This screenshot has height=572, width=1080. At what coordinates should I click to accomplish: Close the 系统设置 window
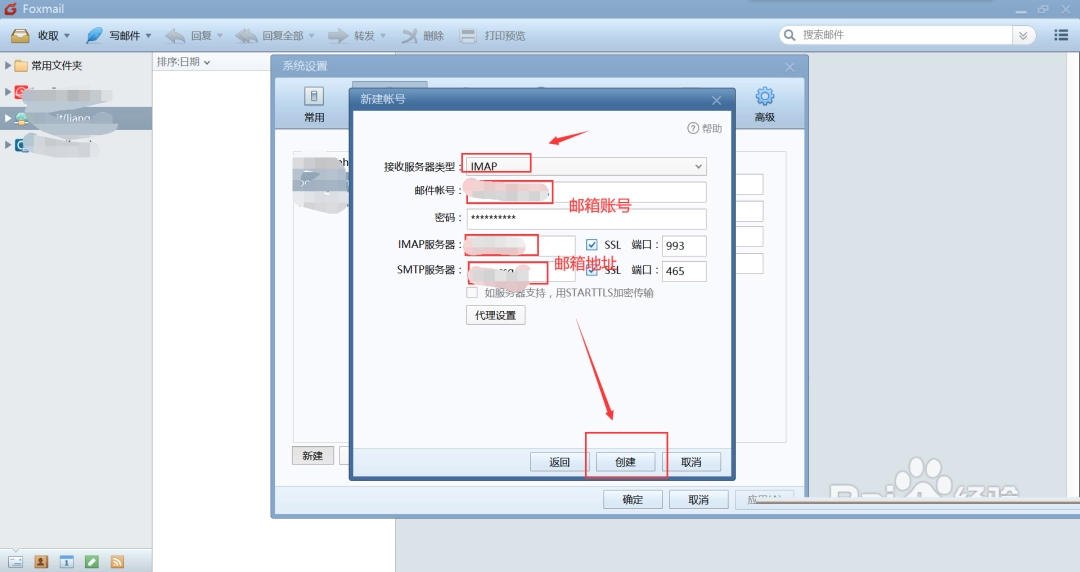click(790, 67)
